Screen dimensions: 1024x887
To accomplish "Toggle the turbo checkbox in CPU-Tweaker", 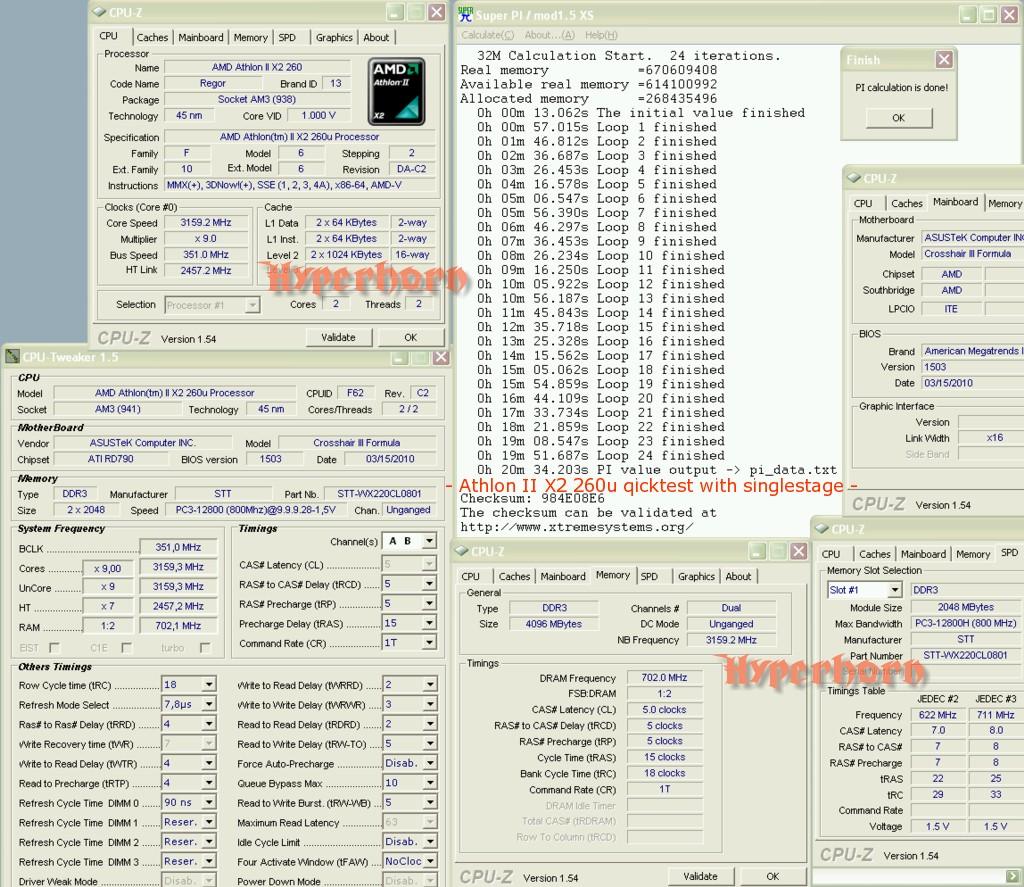I will (205, 647).
